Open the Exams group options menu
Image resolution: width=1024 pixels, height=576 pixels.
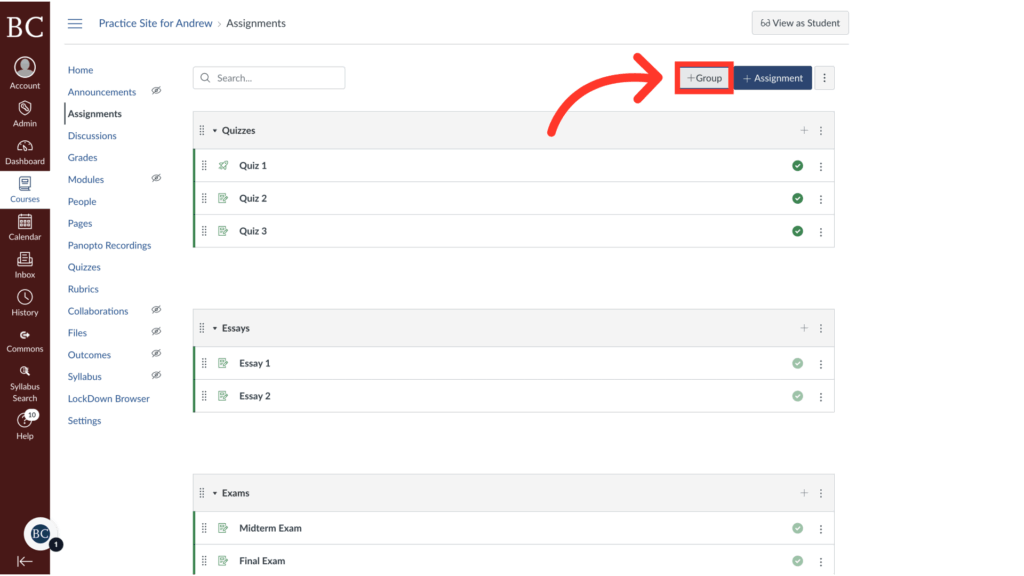(820, 492)
